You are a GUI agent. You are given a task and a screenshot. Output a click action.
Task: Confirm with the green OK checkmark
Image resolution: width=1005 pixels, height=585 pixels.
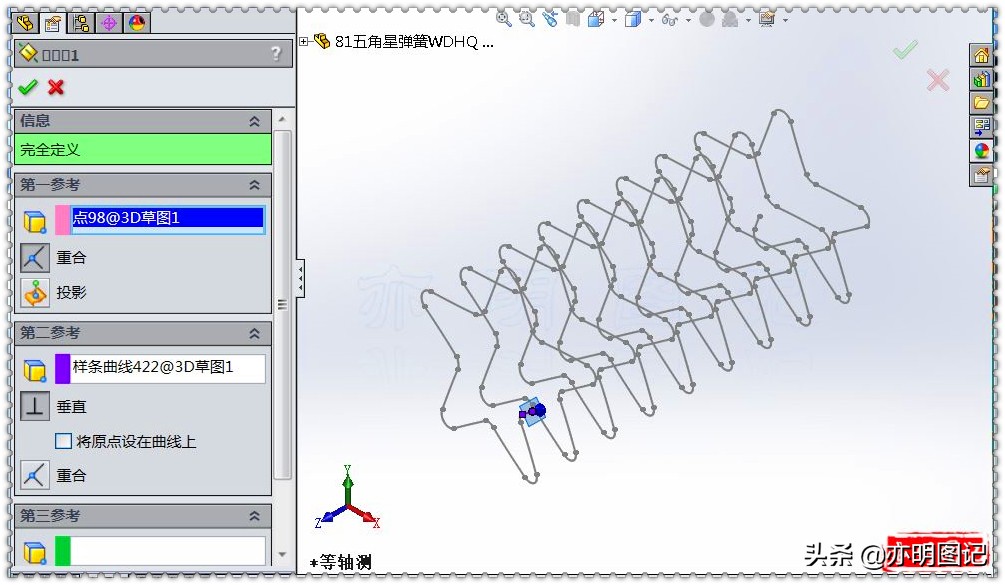click(x=28, y=87)
